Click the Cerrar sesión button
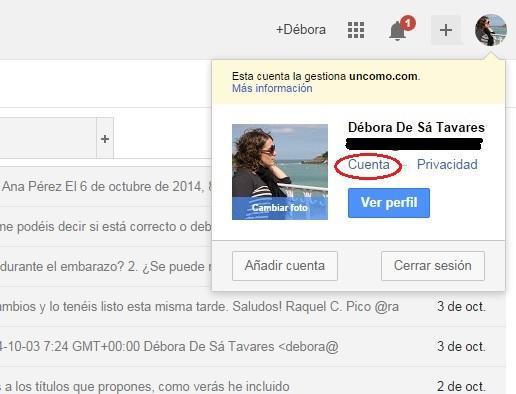 [x=433, y=266]
